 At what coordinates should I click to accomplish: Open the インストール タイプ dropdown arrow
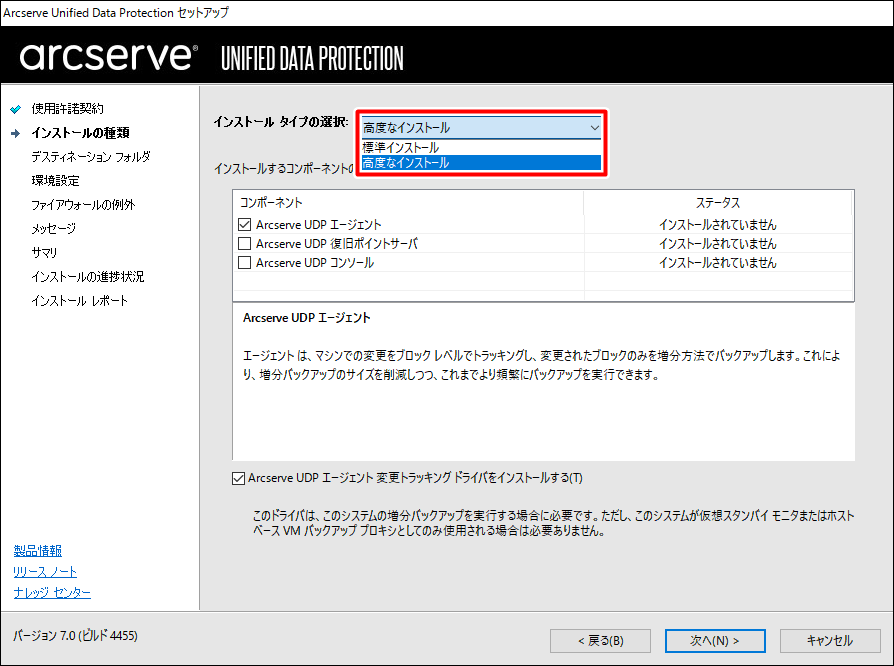click(x=594, y=128)
